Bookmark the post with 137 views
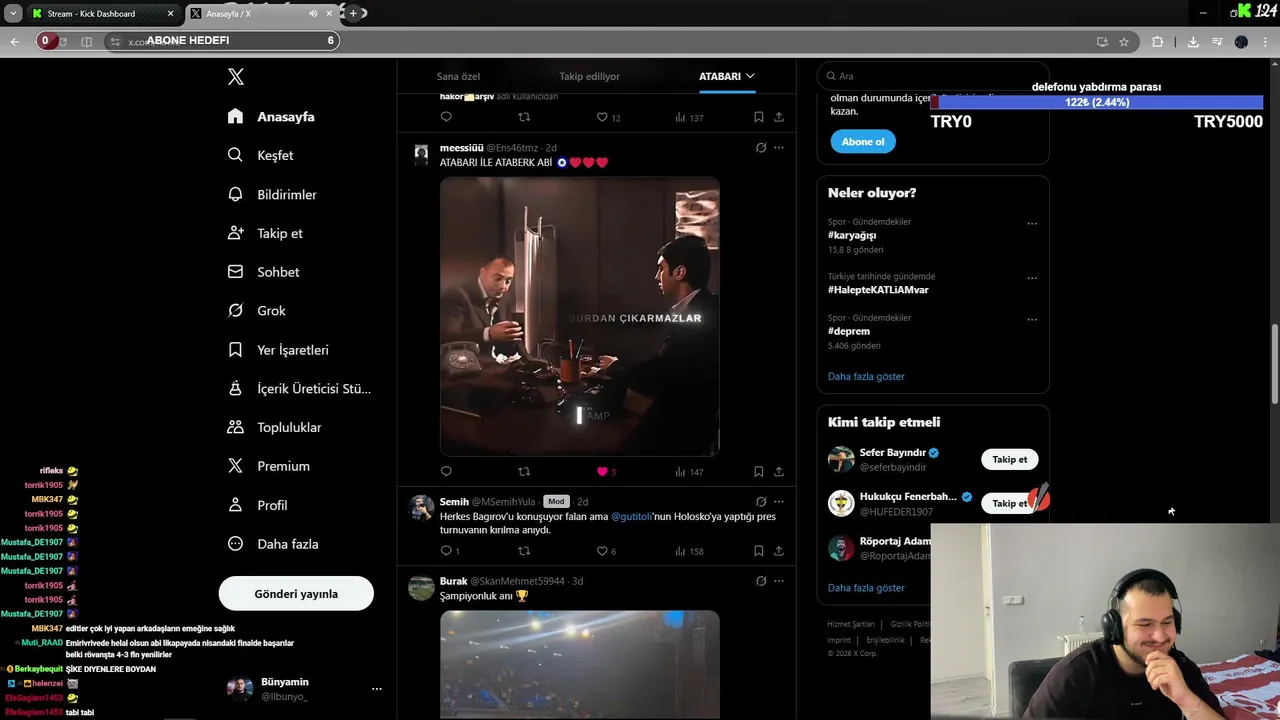Viewport: 1280px width, 720px height. 759,117
